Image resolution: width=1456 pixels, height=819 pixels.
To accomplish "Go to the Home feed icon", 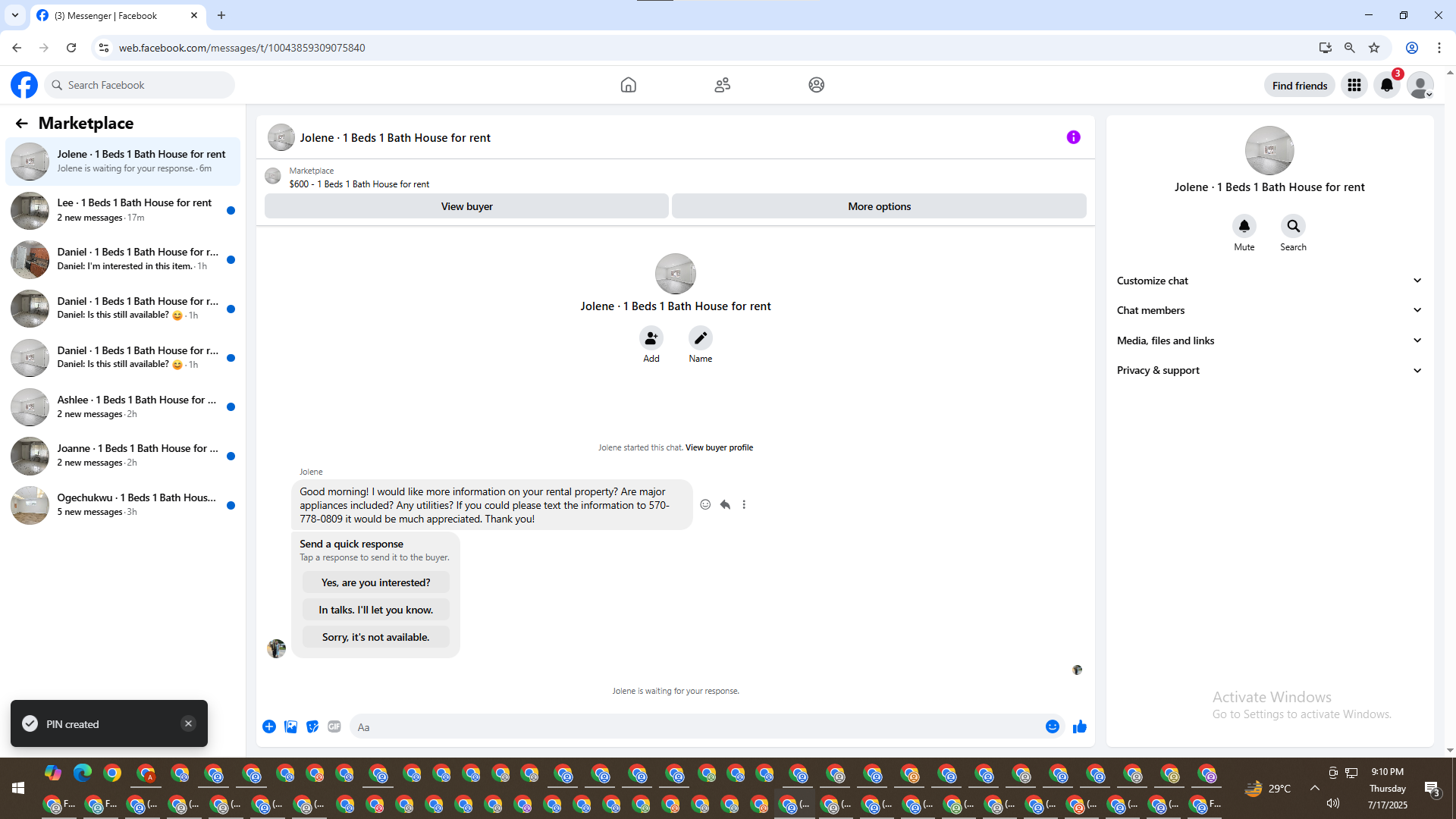I will tap(628, 85).
